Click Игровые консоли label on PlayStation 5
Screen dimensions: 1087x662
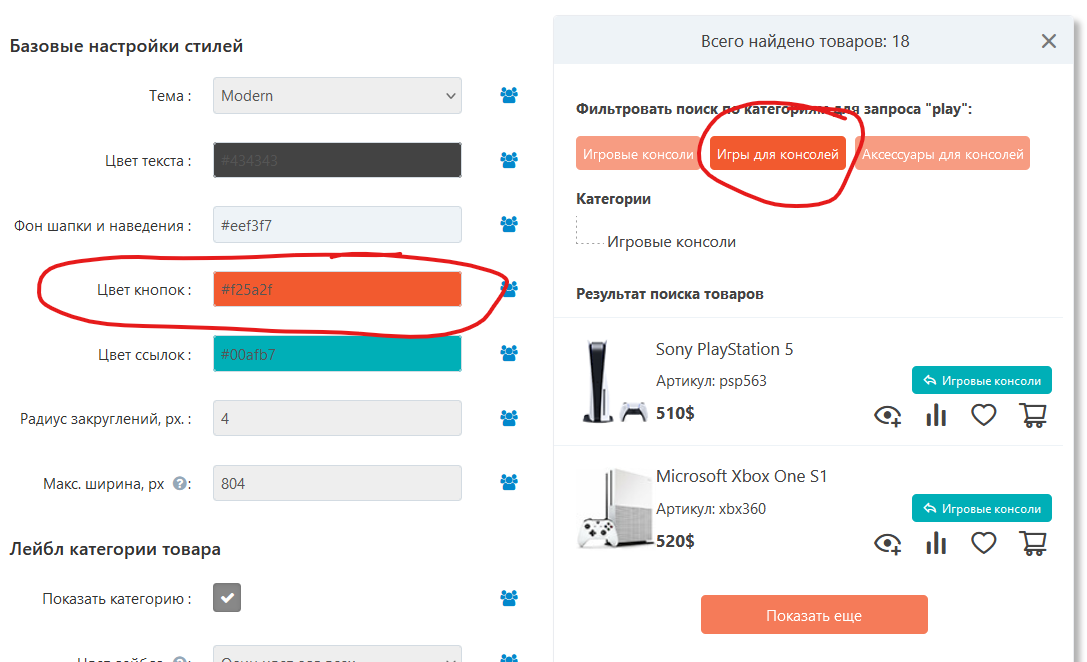982,380
